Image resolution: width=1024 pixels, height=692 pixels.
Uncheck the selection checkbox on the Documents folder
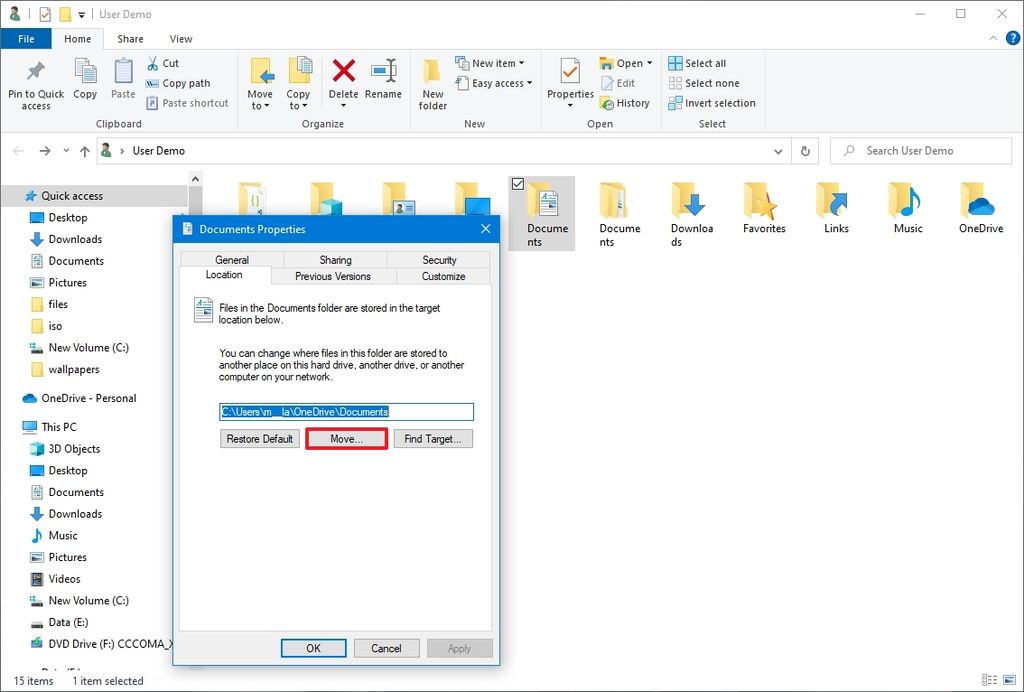tap(518, 184)
